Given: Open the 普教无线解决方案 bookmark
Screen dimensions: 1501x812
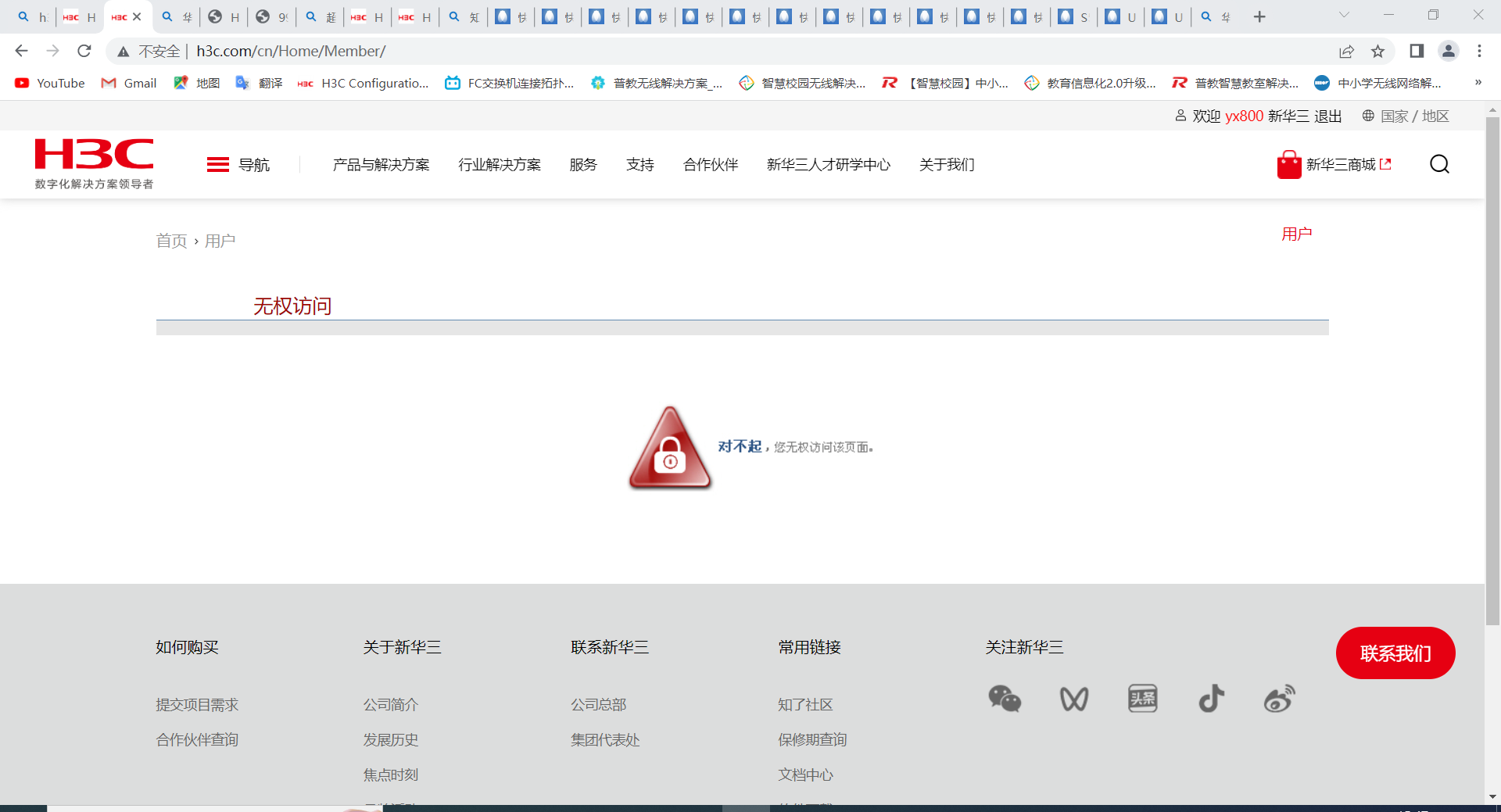Looking at the screenshot, I should click(657, 83).
